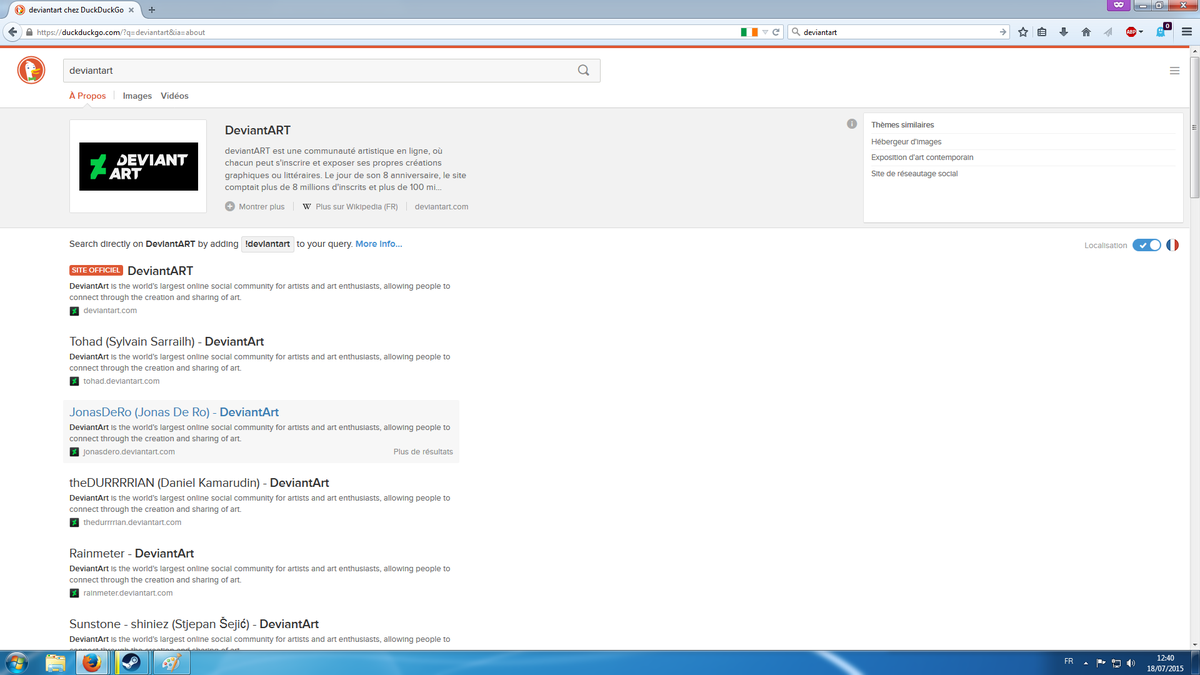1200x675 pixels.
Task: Open the Adblock Plus menu
Action: 1134,32
